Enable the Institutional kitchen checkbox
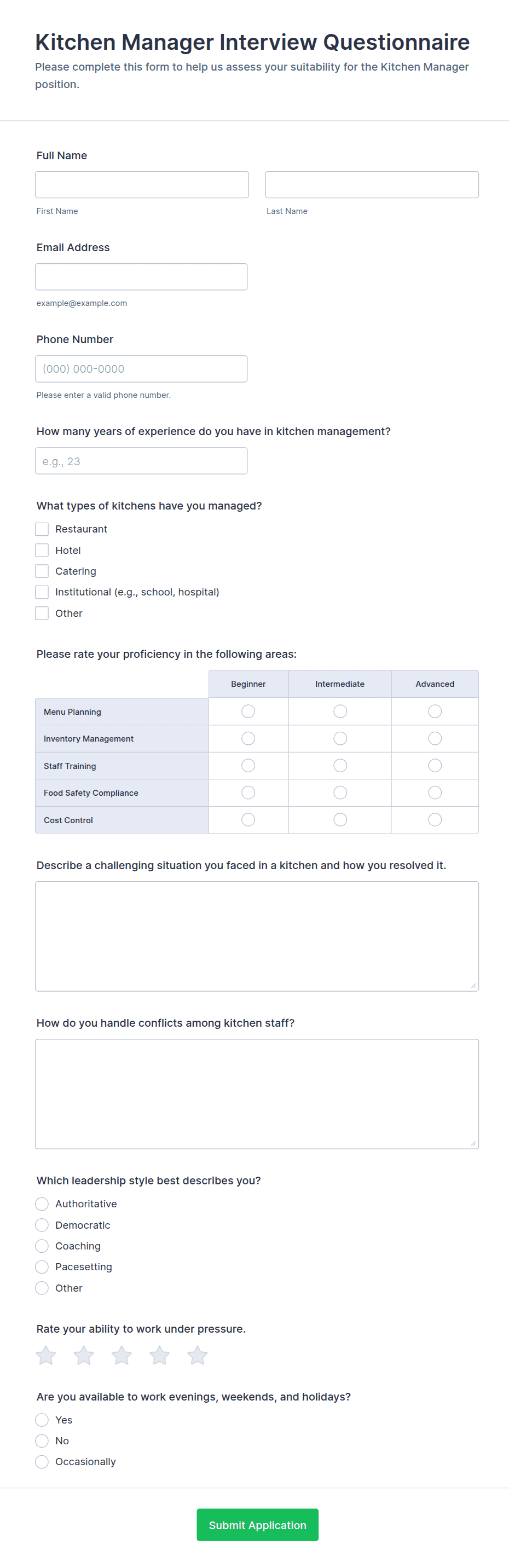Viewport: 509px width, 1568px height. pos(42,592)
